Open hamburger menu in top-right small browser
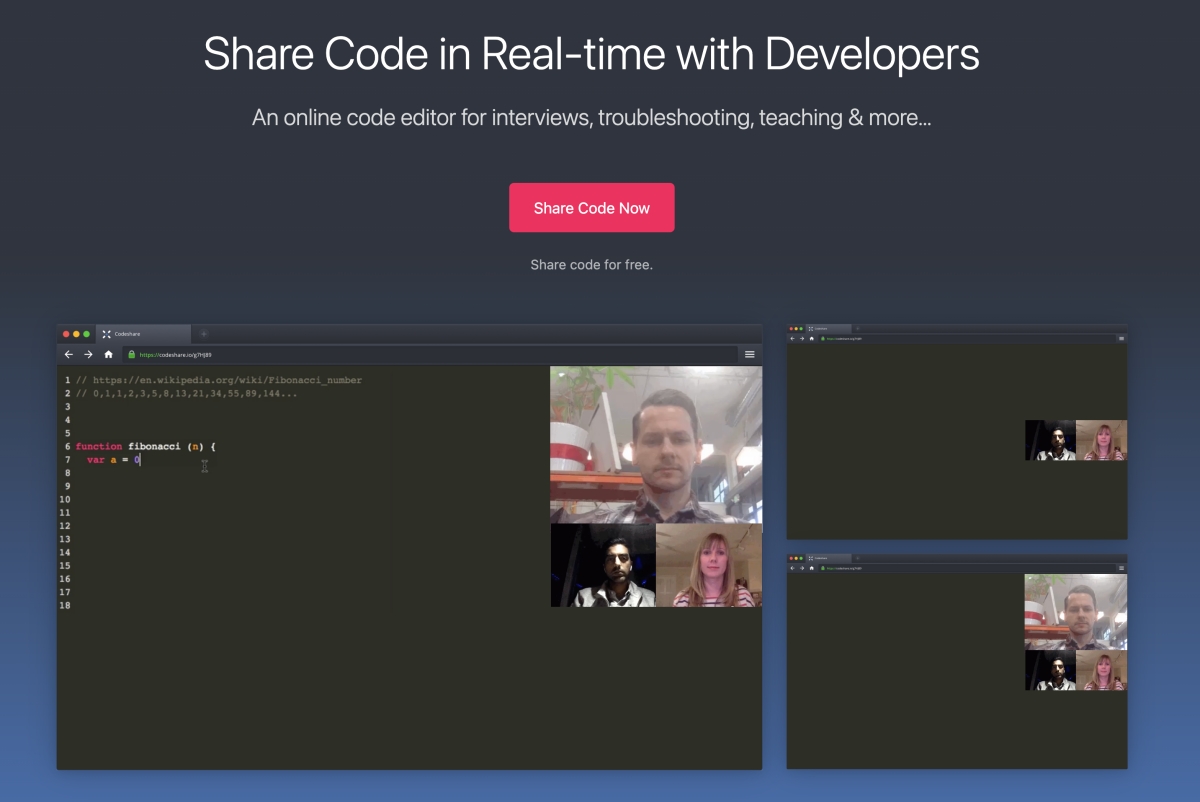This screenshot has height=802, width=1200. pos(1121,339)
